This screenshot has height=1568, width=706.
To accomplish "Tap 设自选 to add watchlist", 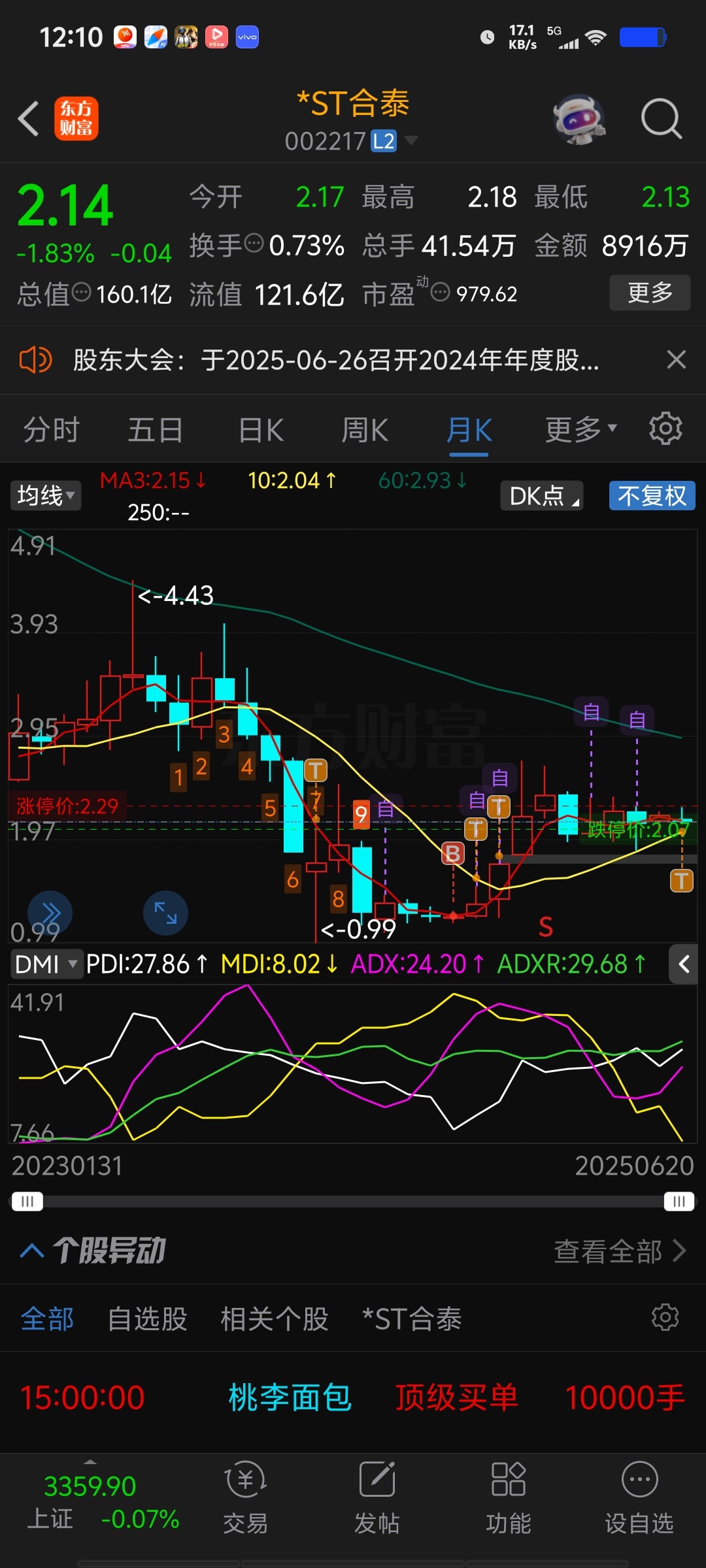I will tap(639, 1497).
